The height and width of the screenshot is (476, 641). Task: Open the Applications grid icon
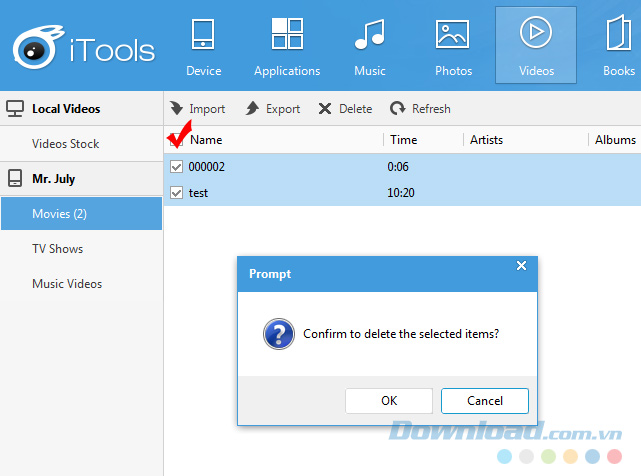(x=287, y=35)
